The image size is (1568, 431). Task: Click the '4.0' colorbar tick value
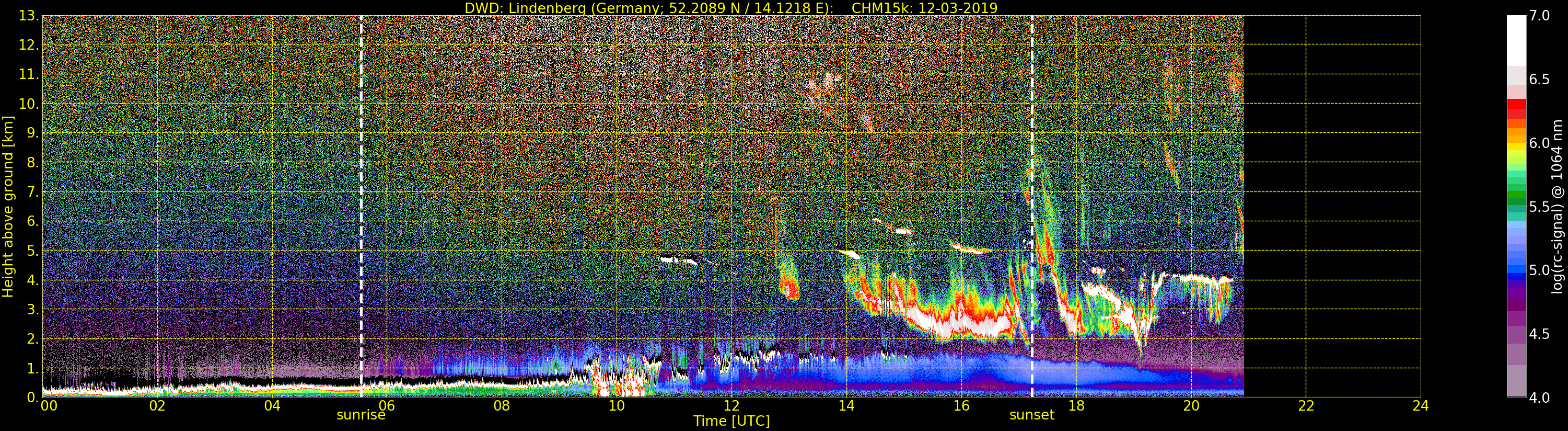[1539, 398]
